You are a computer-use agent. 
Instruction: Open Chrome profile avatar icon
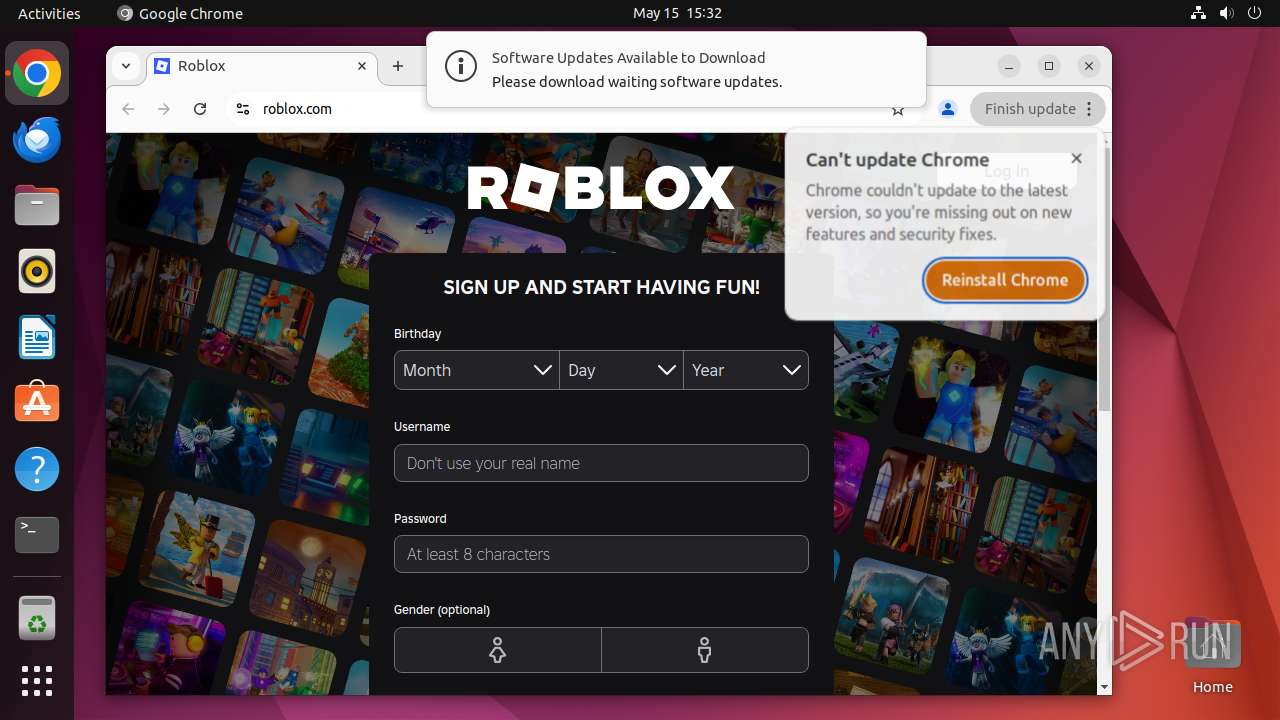point(948,109)
